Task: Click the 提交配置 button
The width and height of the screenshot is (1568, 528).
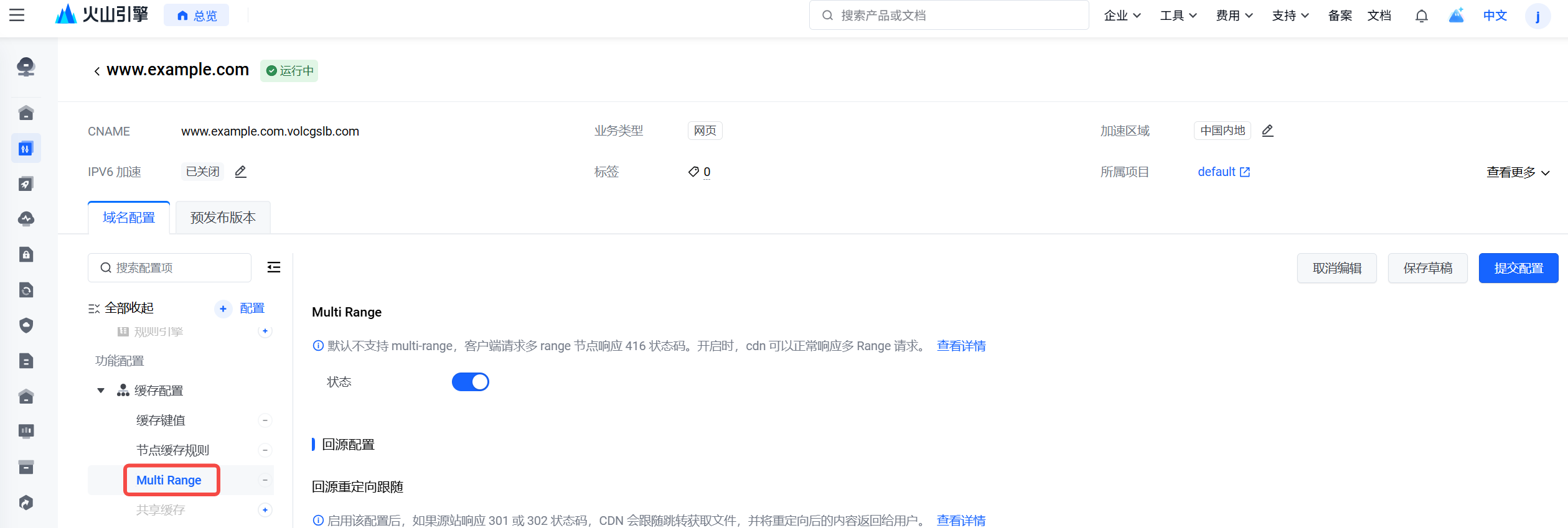Action: point(1519,268)
